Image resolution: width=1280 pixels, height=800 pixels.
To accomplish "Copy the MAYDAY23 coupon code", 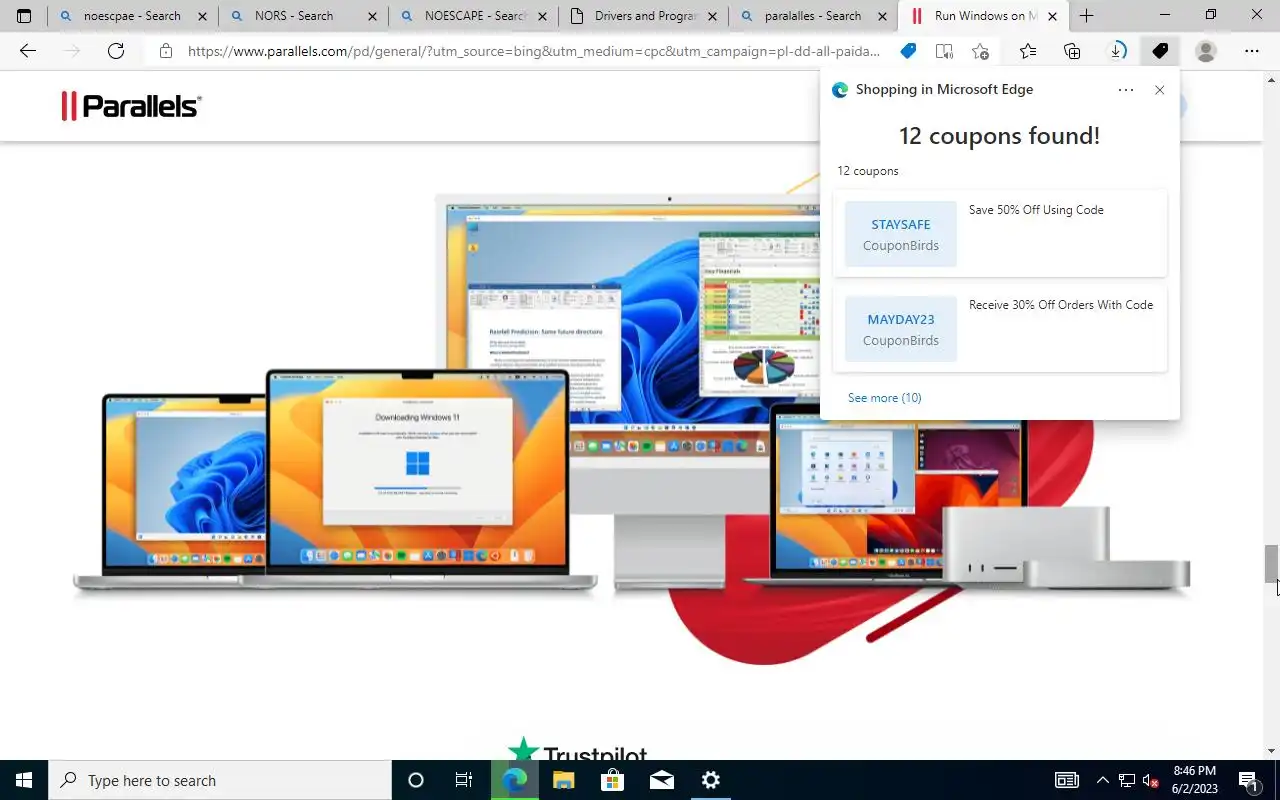I will (x=900, y=329).
